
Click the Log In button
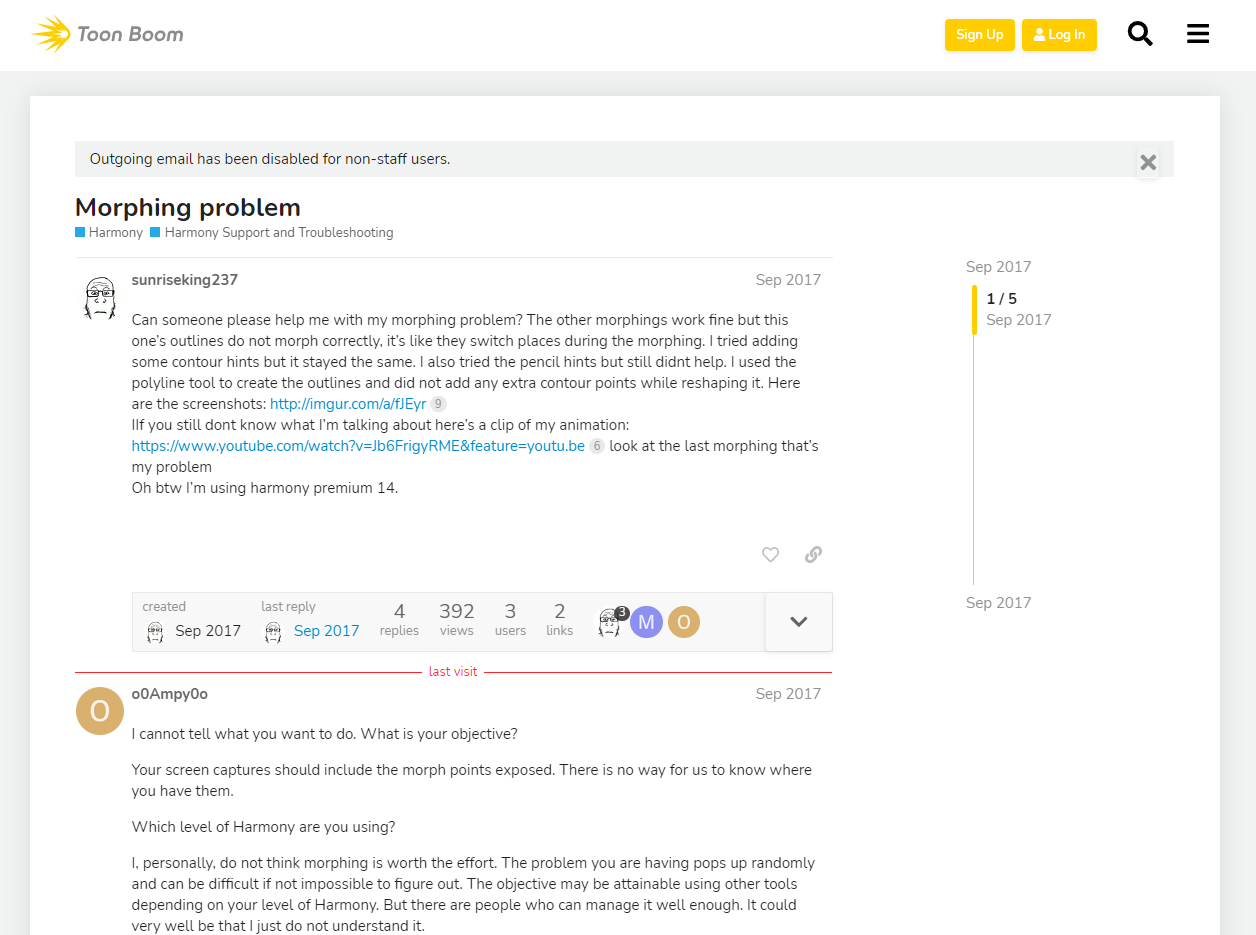1059,35
